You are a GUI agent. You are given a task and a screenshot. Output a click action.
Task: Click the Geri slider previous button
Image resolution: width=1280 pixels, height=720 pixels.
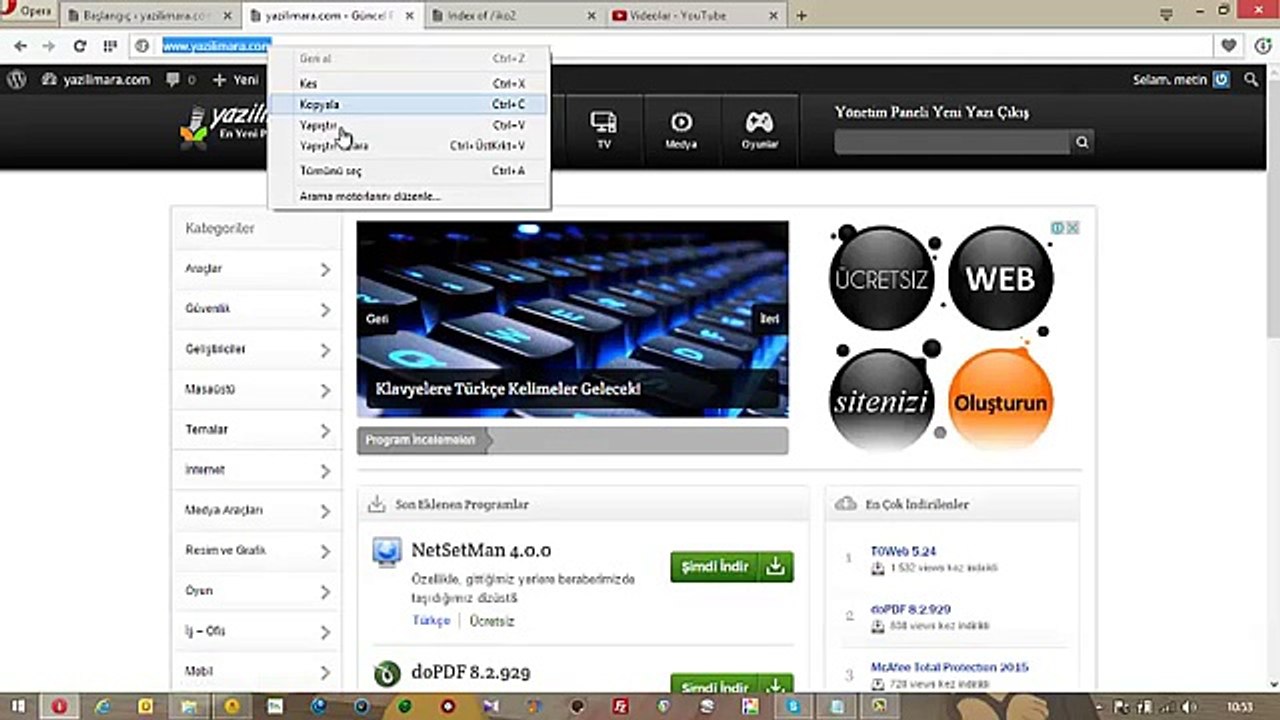tap(377, 318)
